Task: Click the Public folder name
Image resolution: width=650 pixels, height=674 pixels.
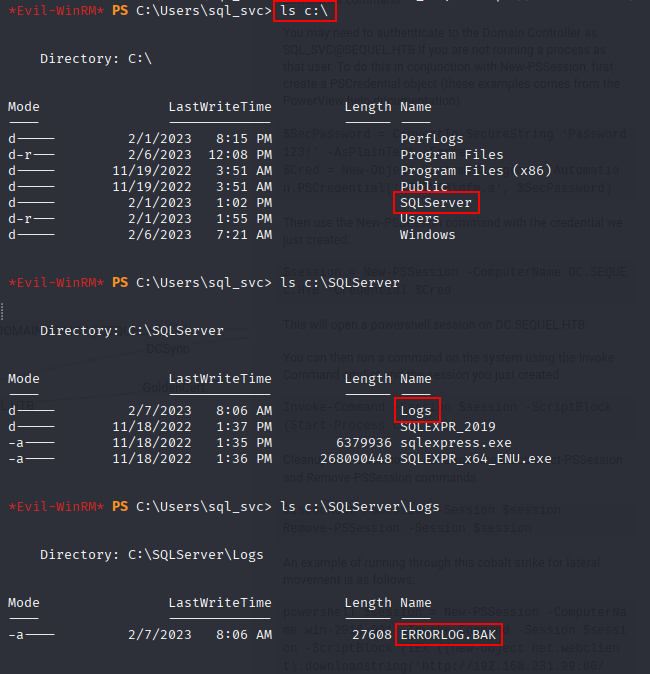Action: click(423, 187)
